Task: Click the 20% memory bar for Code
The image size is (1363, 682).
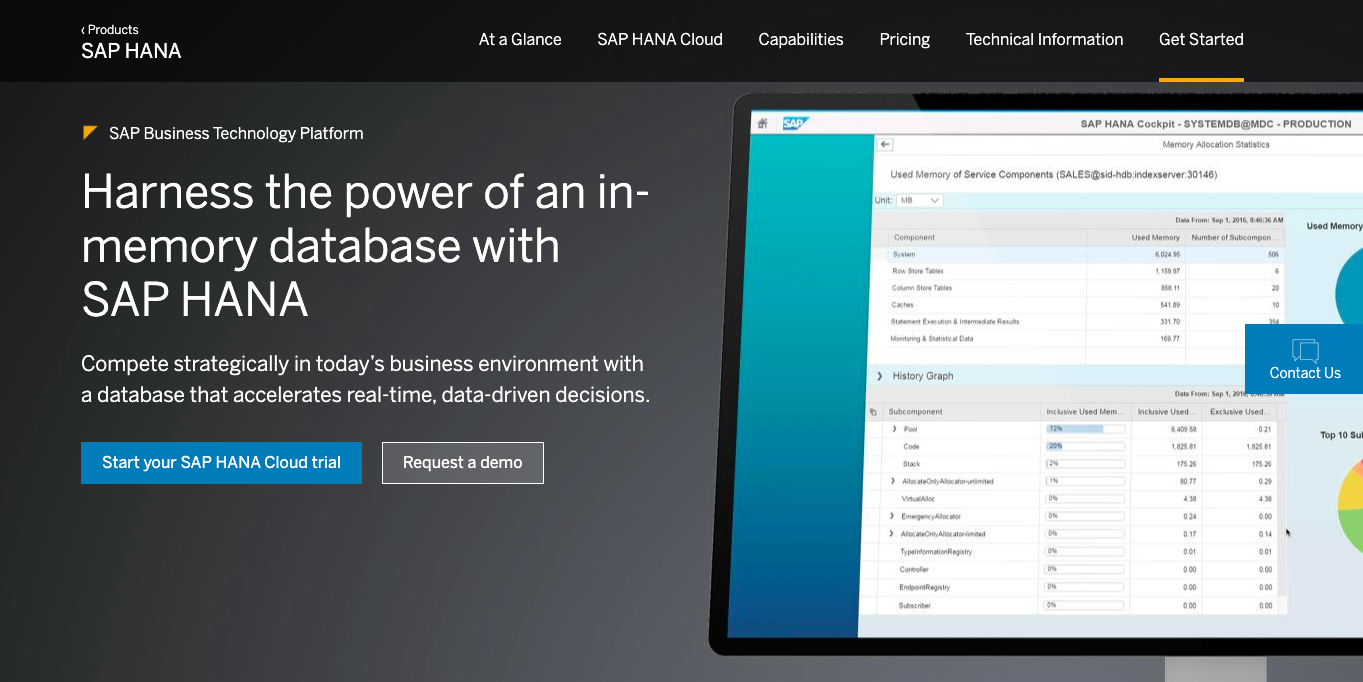Action: click(1085, 446)
